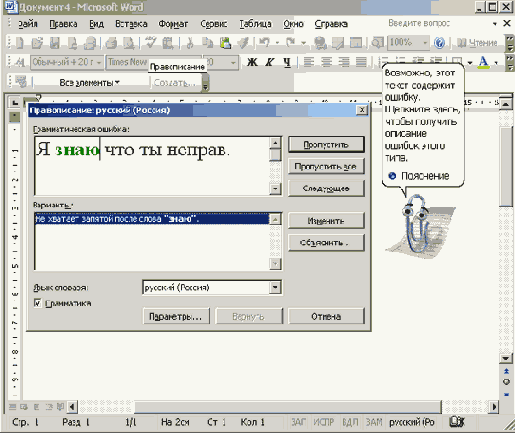The image size is (515, 433).
Task: Open the Styles and Formatting pane icon
Action: pos(20,62)
